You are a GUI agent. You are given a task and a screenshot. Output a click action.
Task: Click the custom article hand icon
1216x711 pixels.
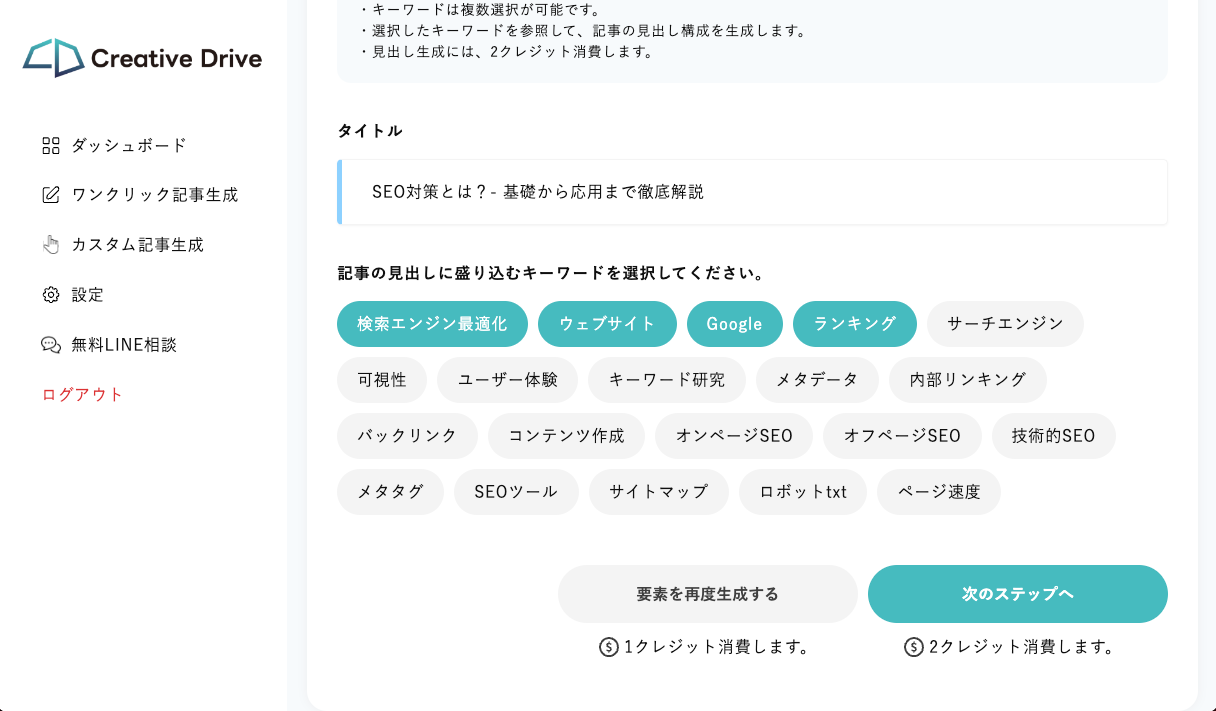(51, 245)
